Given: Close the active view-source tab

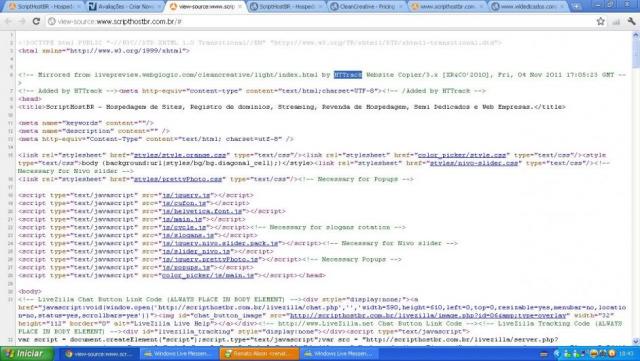Looking at the screenshot, I should (x=240, y=7).
